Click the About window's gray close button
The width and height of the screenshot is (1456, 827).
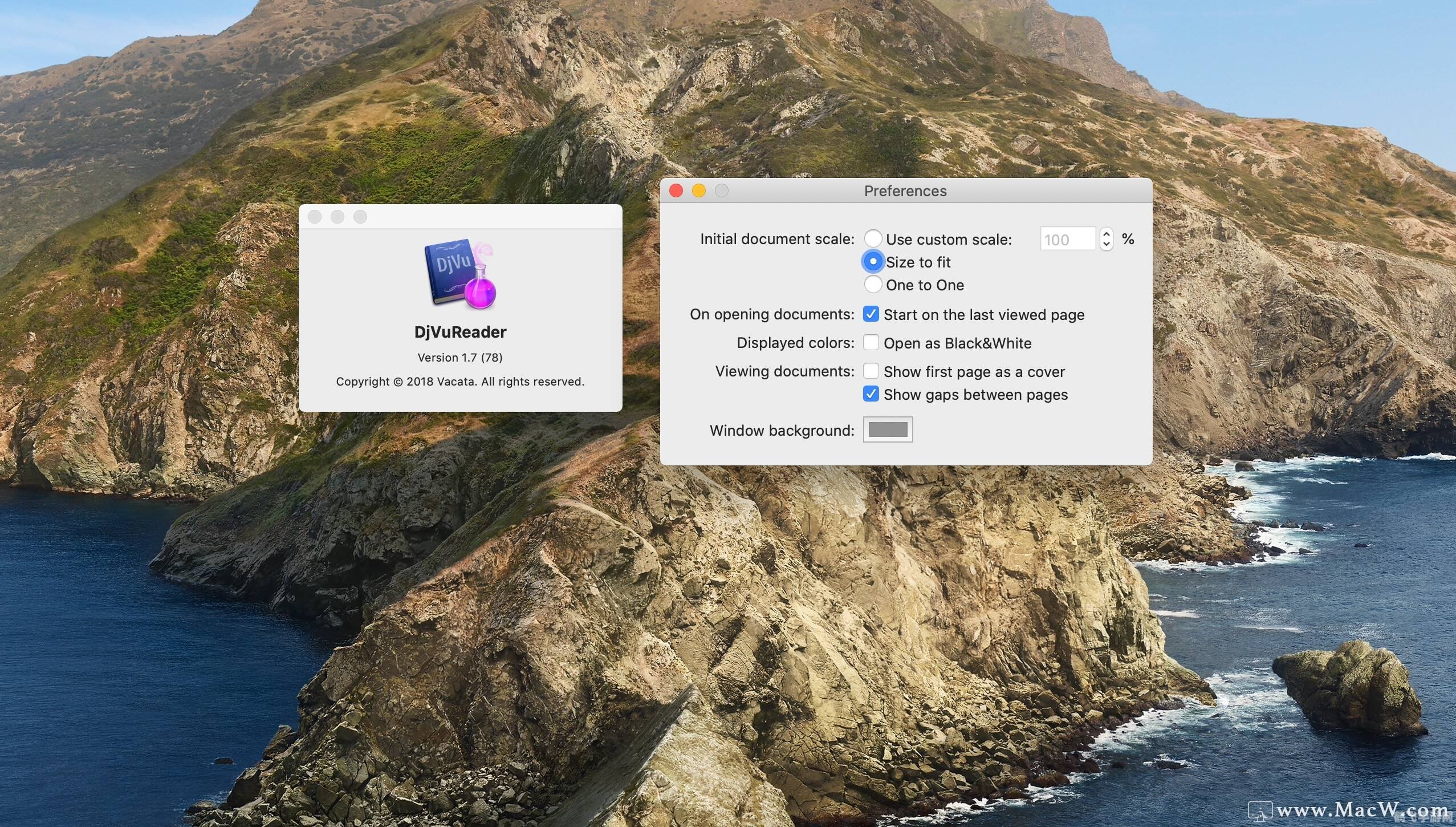click(315, 217)
